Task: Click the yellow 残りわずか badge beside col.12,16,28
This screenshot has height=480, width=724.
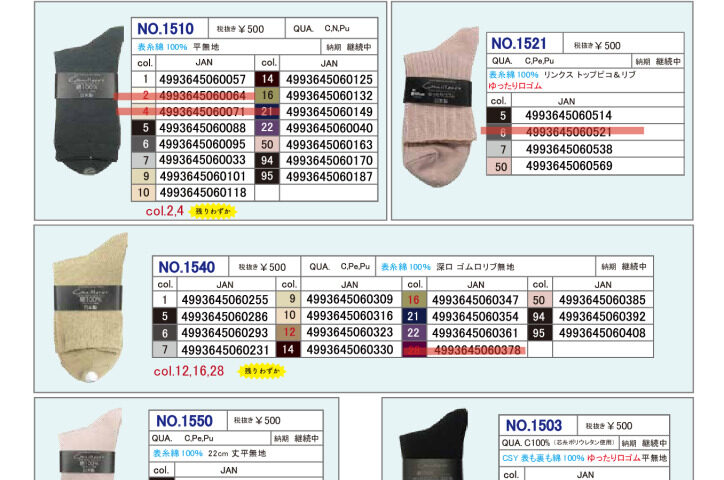Action: [260, 371]
